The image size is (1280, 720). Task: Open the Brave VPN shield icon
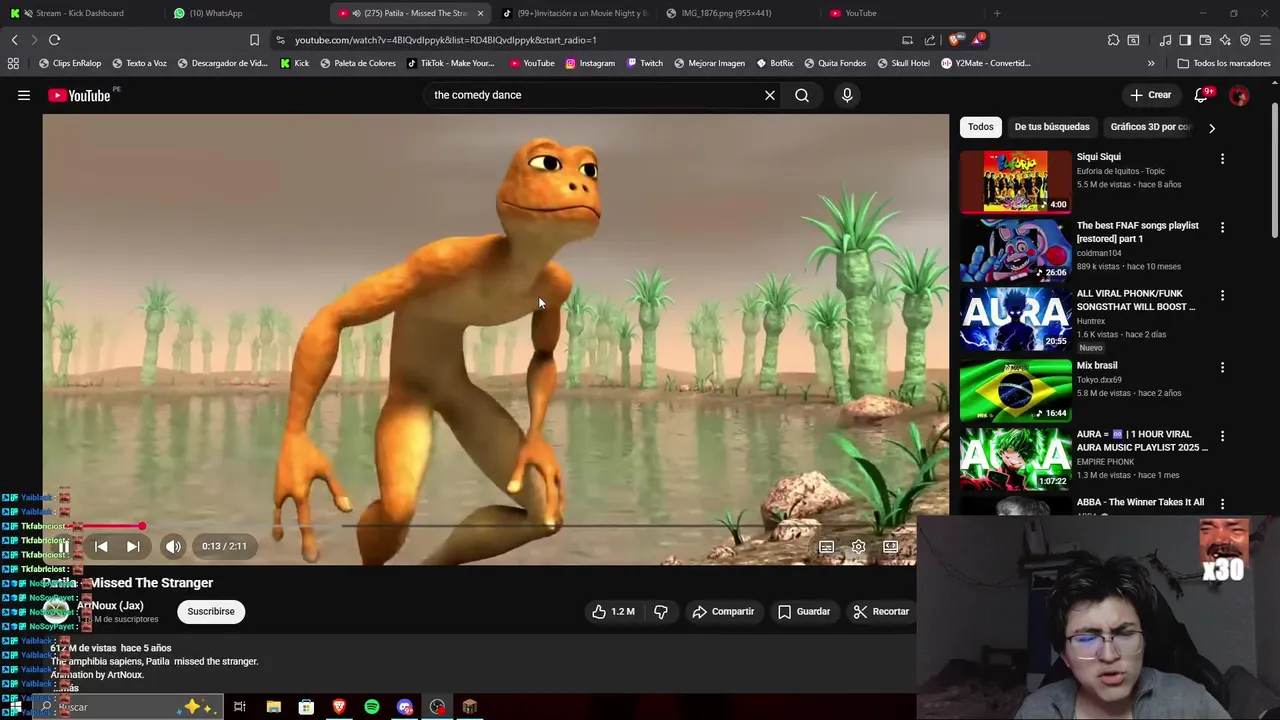(1245, 40)
